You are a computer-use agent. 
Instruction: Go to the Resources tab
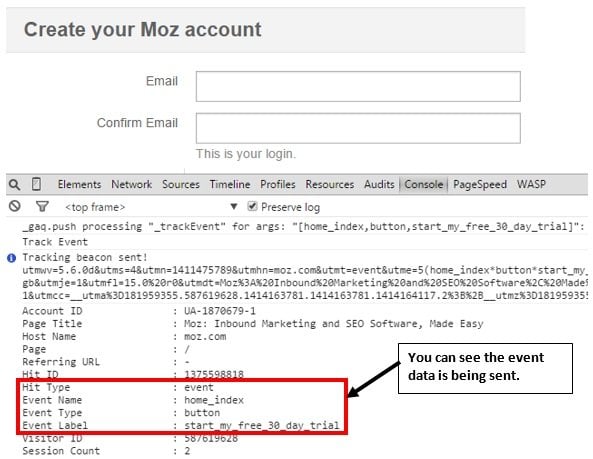[330, 185]
